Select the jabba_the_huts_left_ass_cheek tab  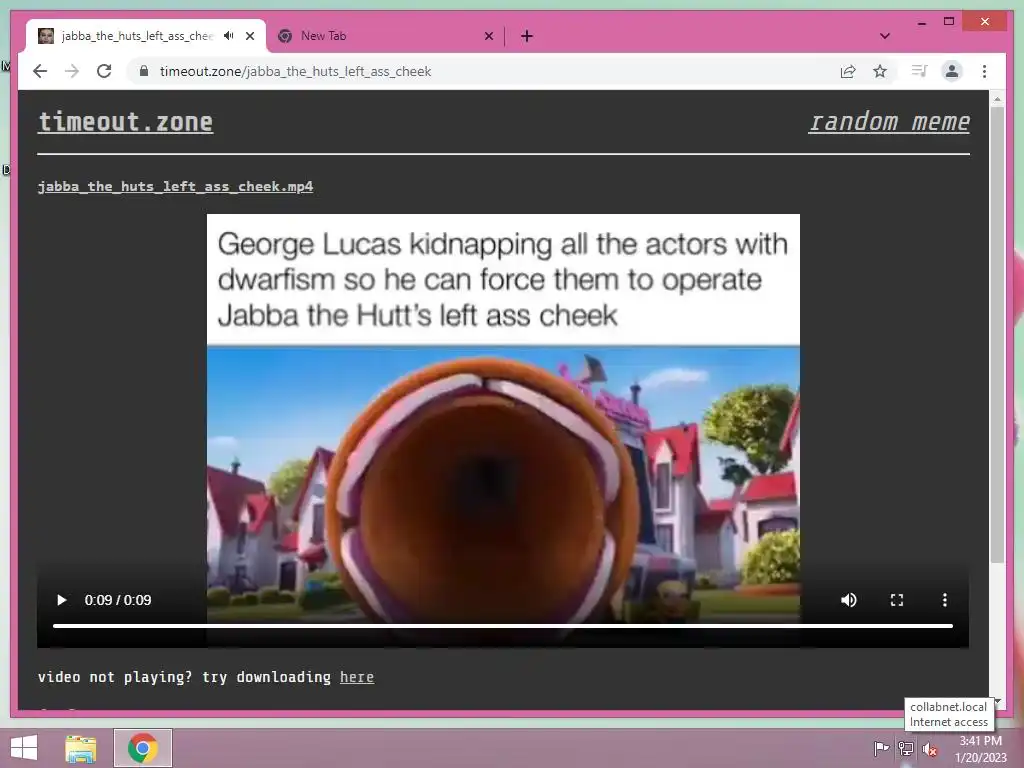click(x=146, y=36)
